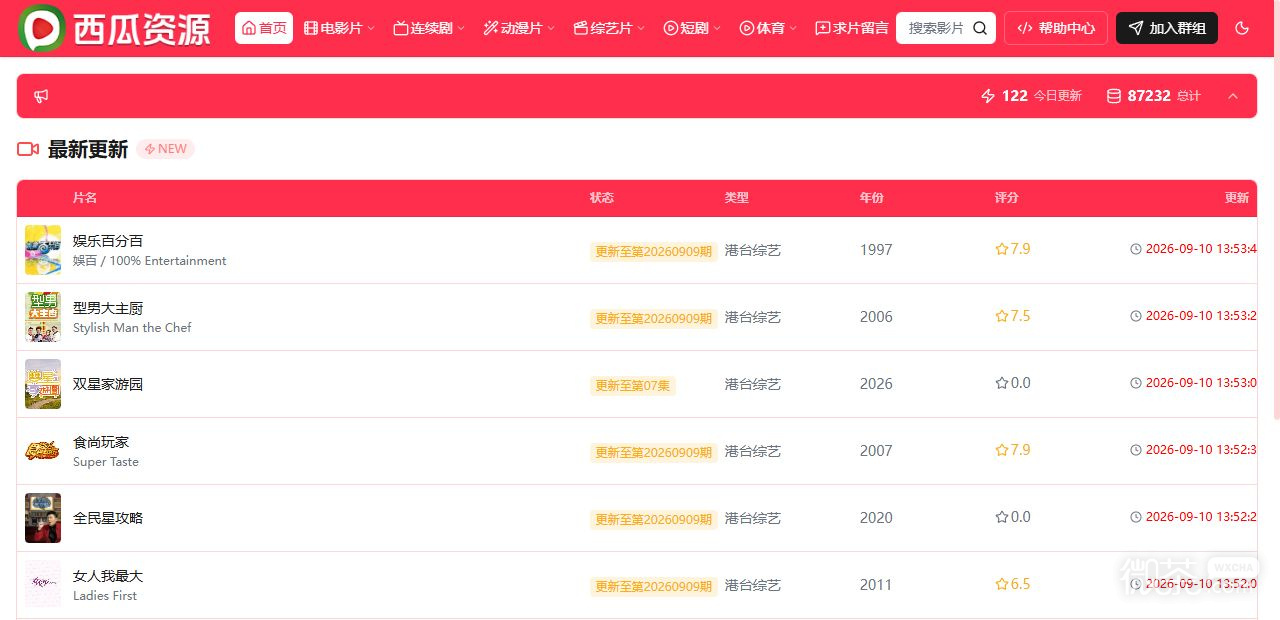Open the 首页 home tab
1280x620 pixels.
coord(264,28)
